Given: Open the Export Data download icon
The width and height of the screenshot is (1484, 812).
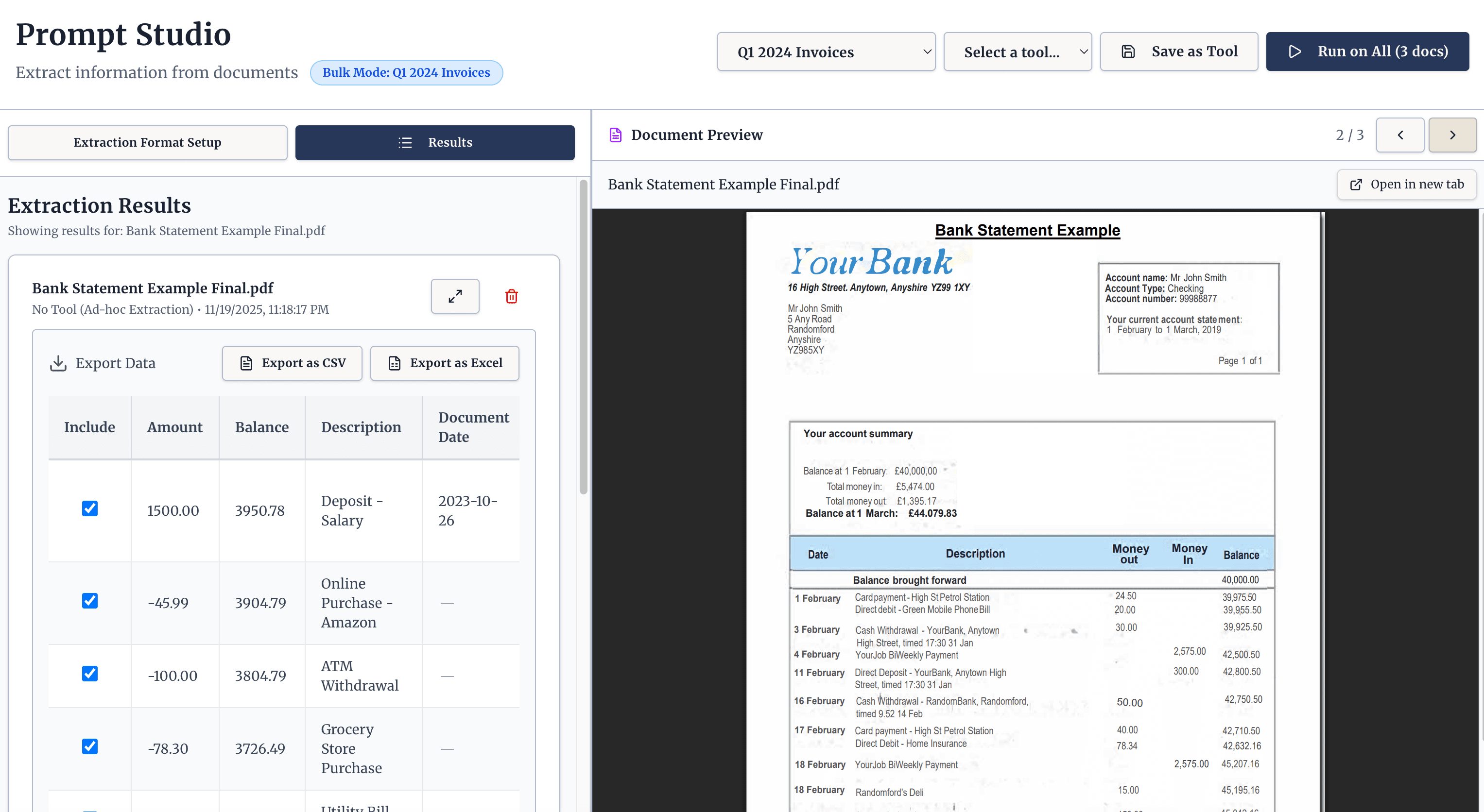Looking at the screenshot, I should click(58, 363).
